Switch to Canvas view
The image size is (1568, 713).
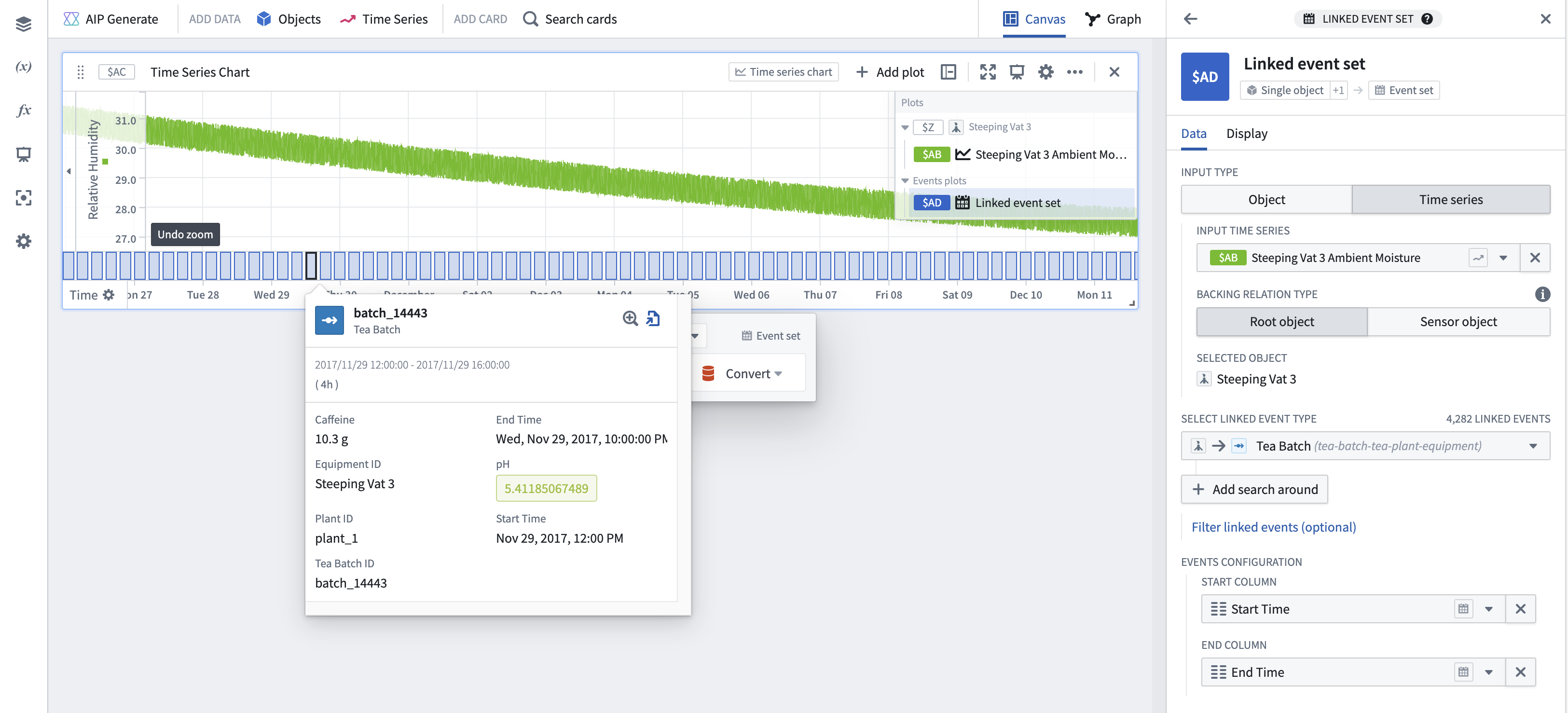[1033, 19]
